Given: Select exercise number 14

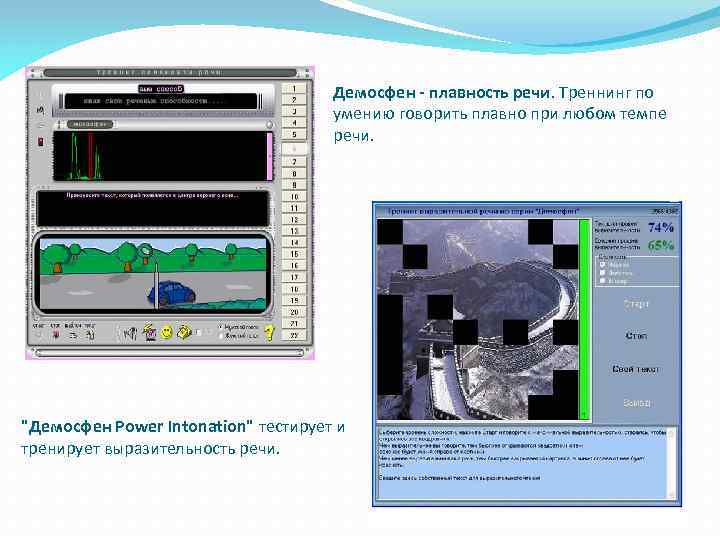Looking at the screenshot, I should 294,242.
